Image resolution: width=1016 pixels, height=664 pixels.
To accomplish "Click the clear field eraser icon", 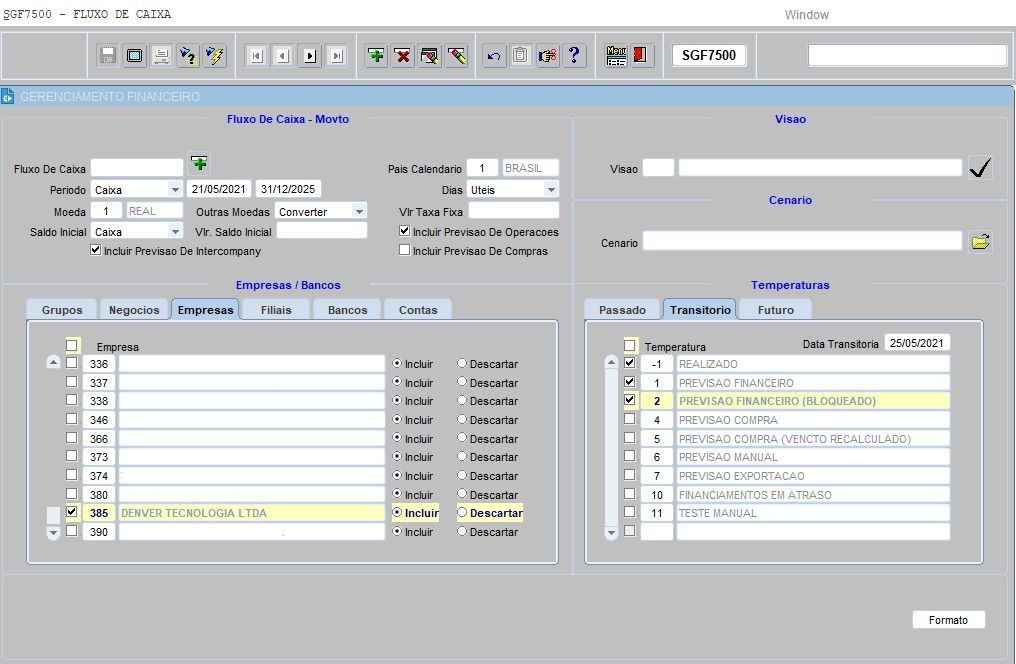I will (456, 56).
